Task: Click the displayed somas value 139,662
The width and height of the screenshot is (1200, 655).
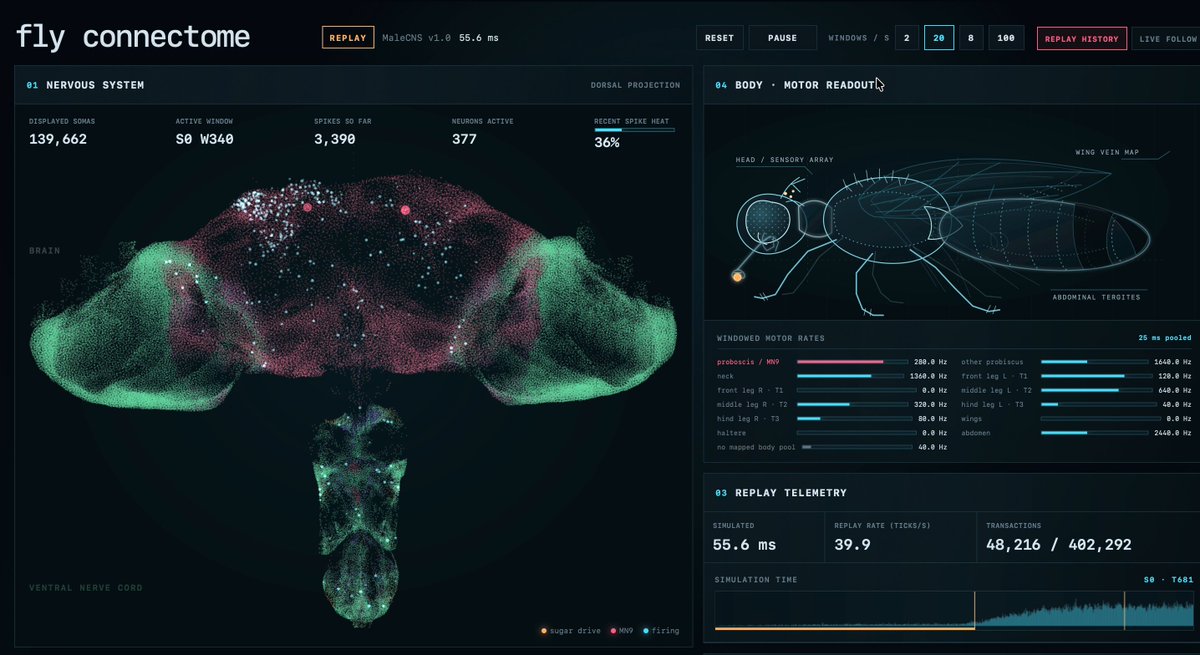Action: pos(58,139)
